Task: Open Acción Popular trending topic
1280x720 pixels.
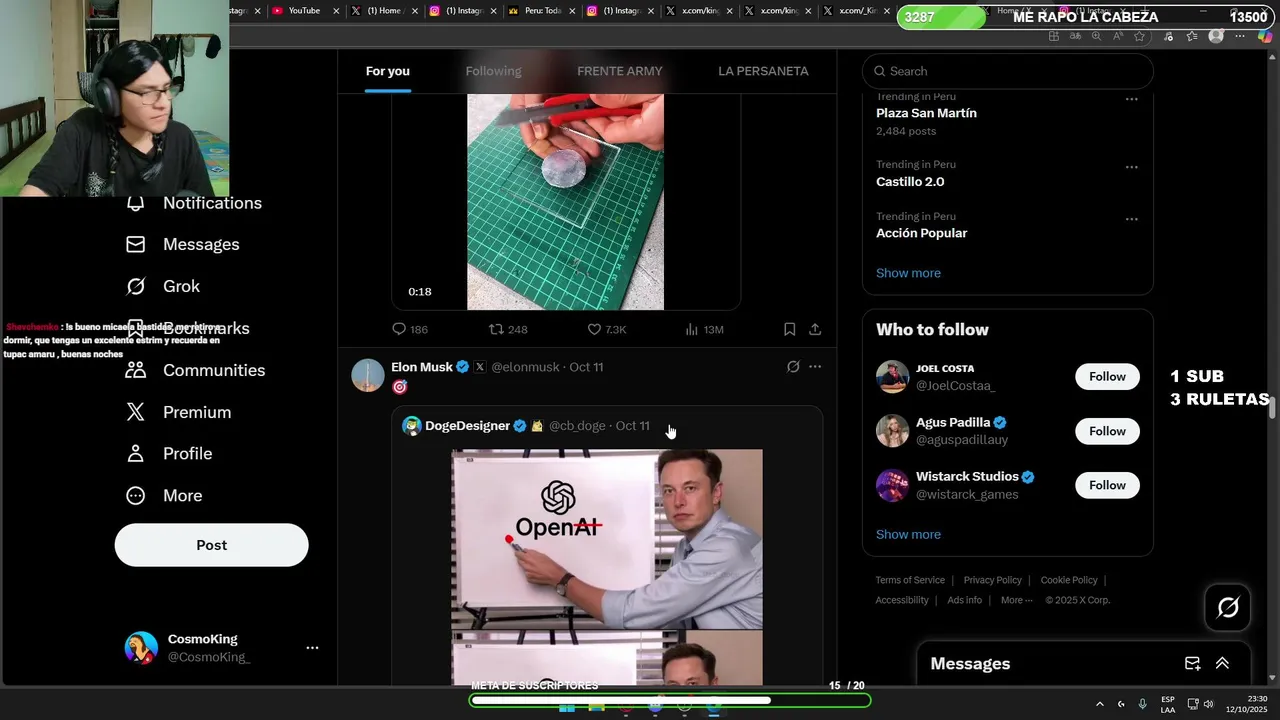Action: point(921,233)
